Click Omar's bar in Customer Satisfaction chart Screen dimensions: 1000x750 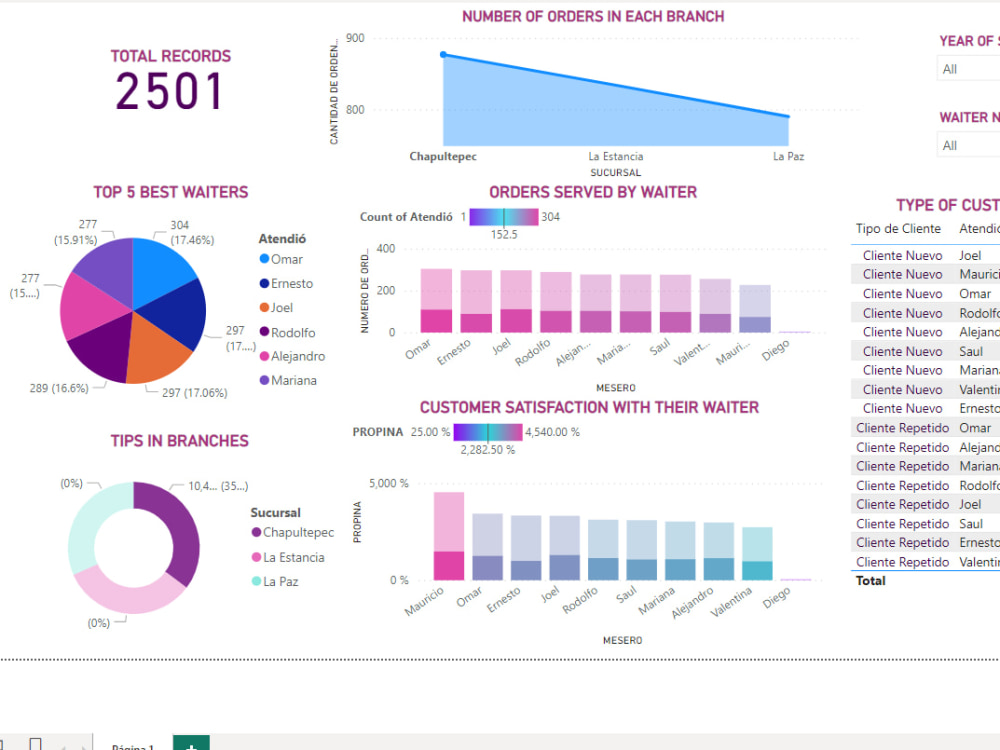coord(487,547)
